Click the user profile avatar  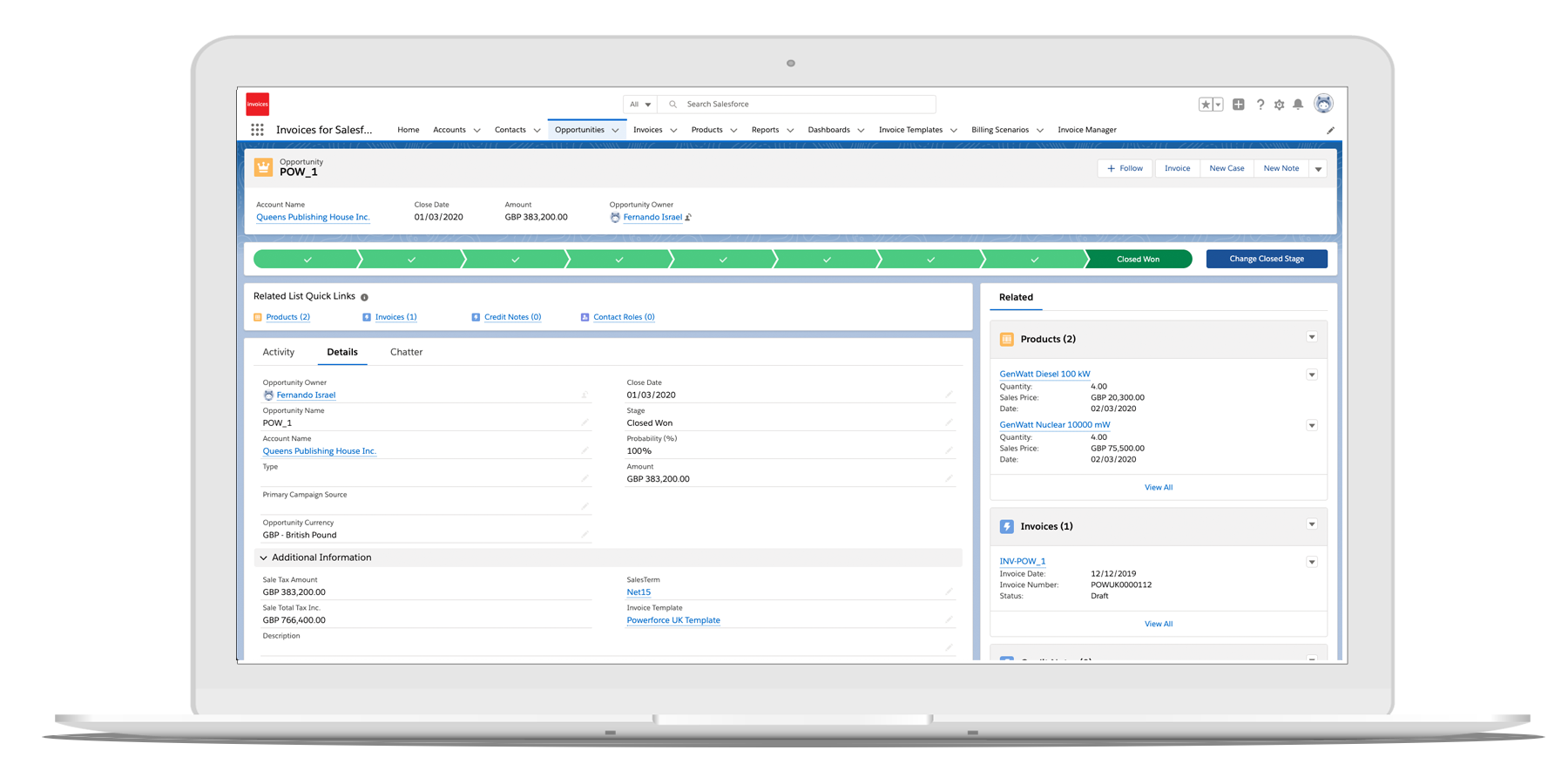click(x=1323, y=104)
